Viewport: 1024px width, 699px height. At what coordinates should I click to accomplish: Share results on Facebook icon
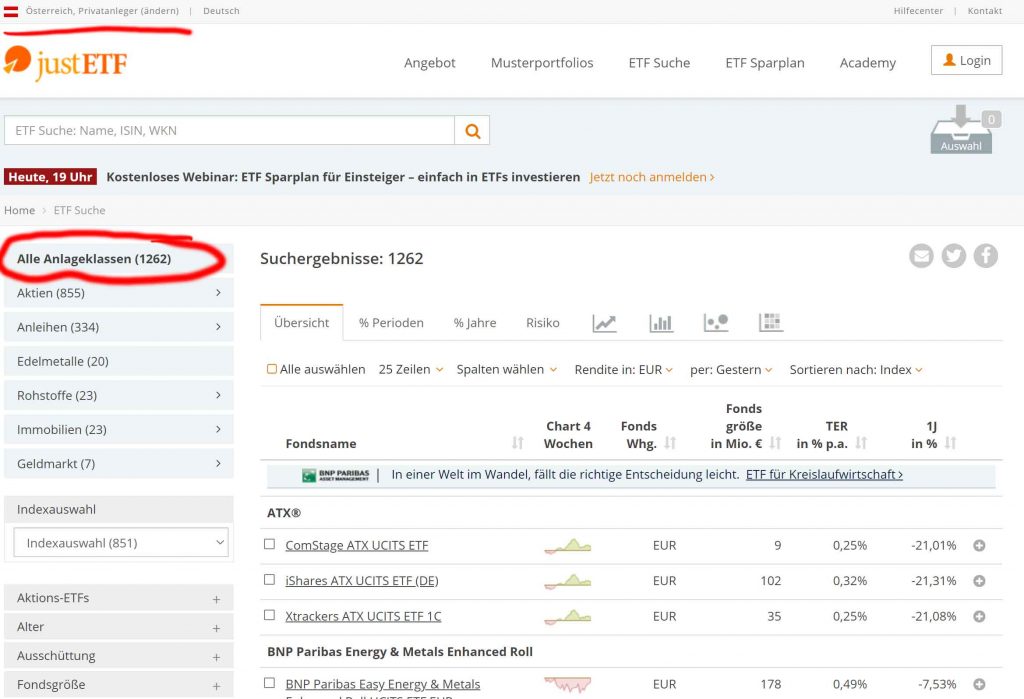[985, 255]
